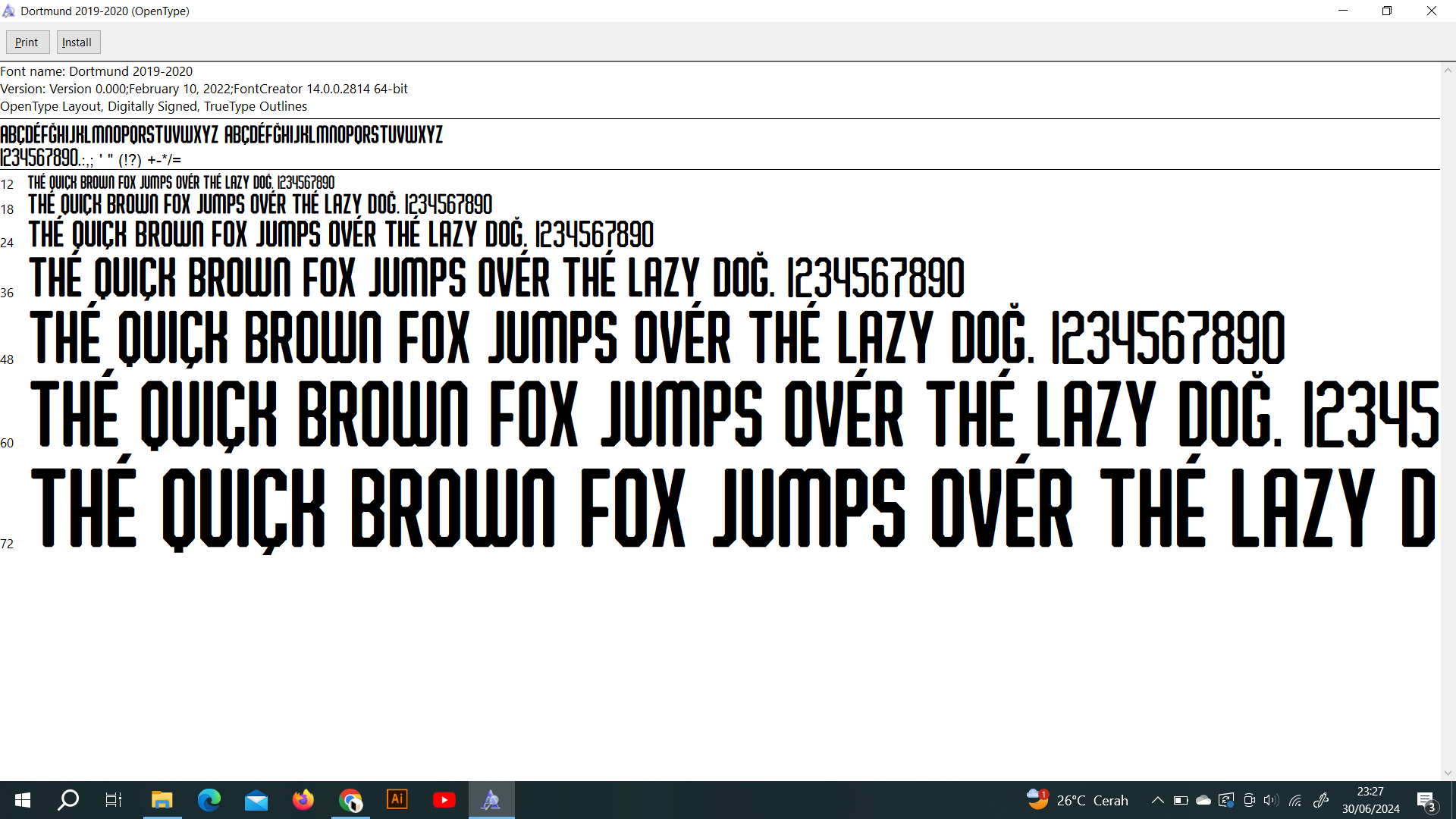Screen dimensions: 1456x819
Task: Click the Print button
Action: pos(27,42)
